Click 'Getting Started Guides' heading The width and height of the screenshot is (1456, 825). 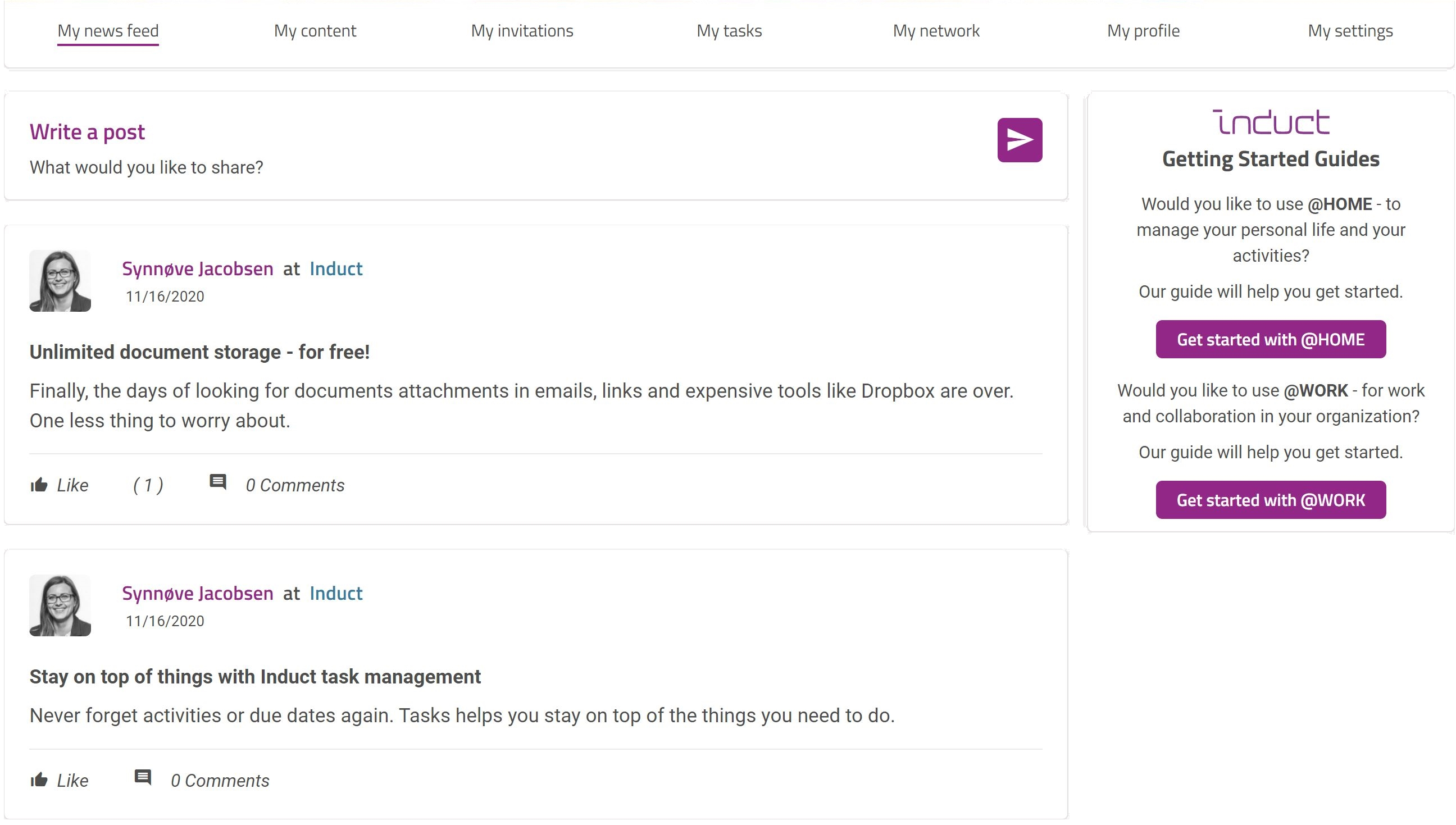1270,159
